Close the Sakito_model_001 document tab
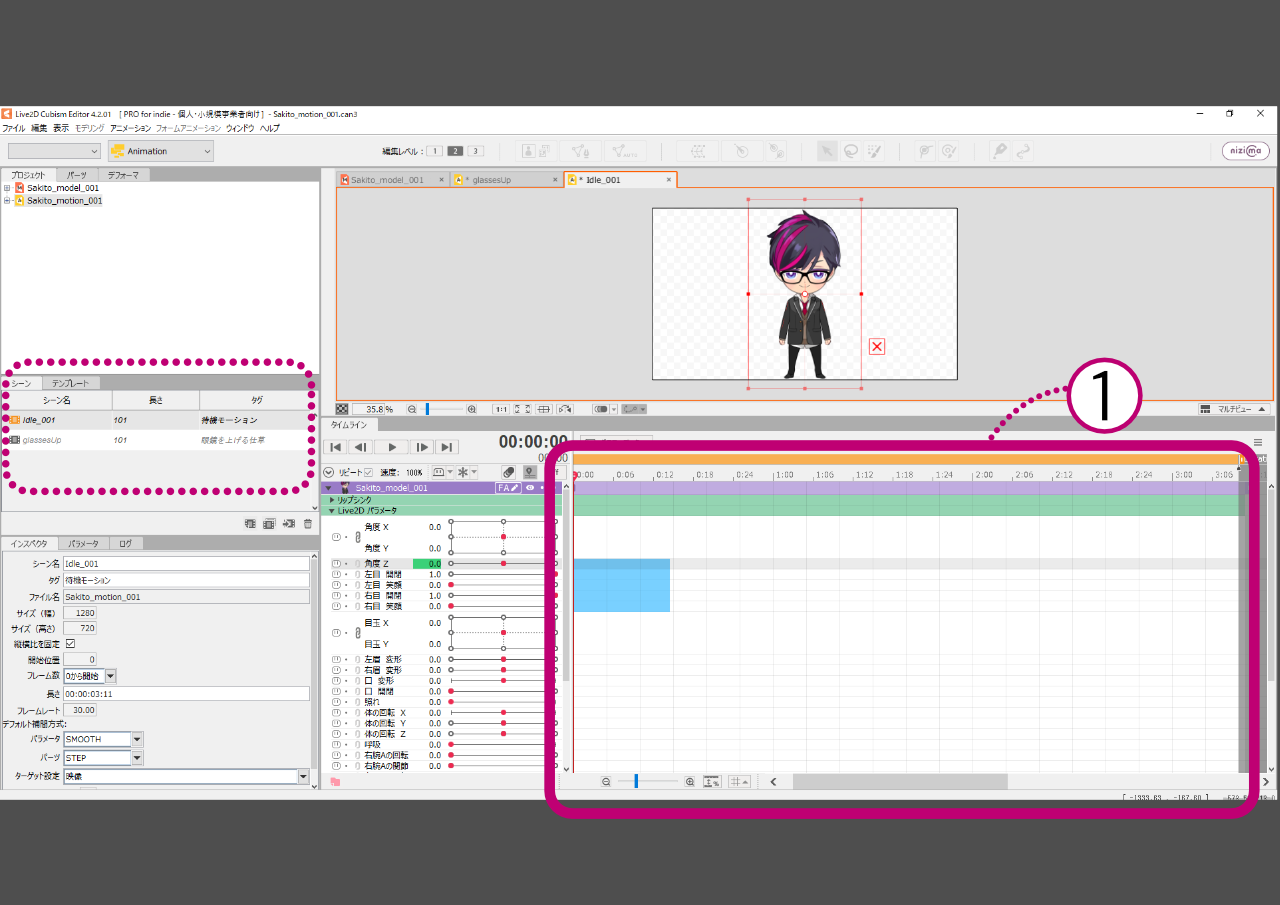Viewport: 1280px width, 905px height. [x=441, y=180]
